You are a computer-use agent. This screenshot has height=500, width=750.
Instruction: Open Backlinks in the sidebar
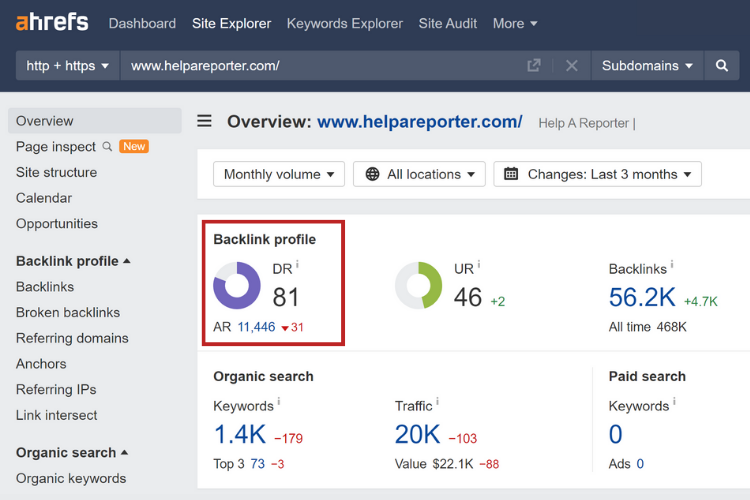point(45,287)
